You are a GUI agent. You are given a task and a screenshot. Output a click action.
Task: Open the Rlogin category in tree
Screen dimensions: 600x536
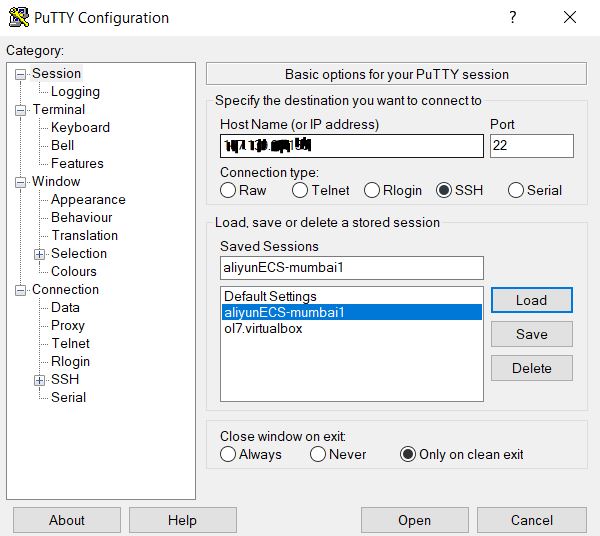(x=70, y=361)
